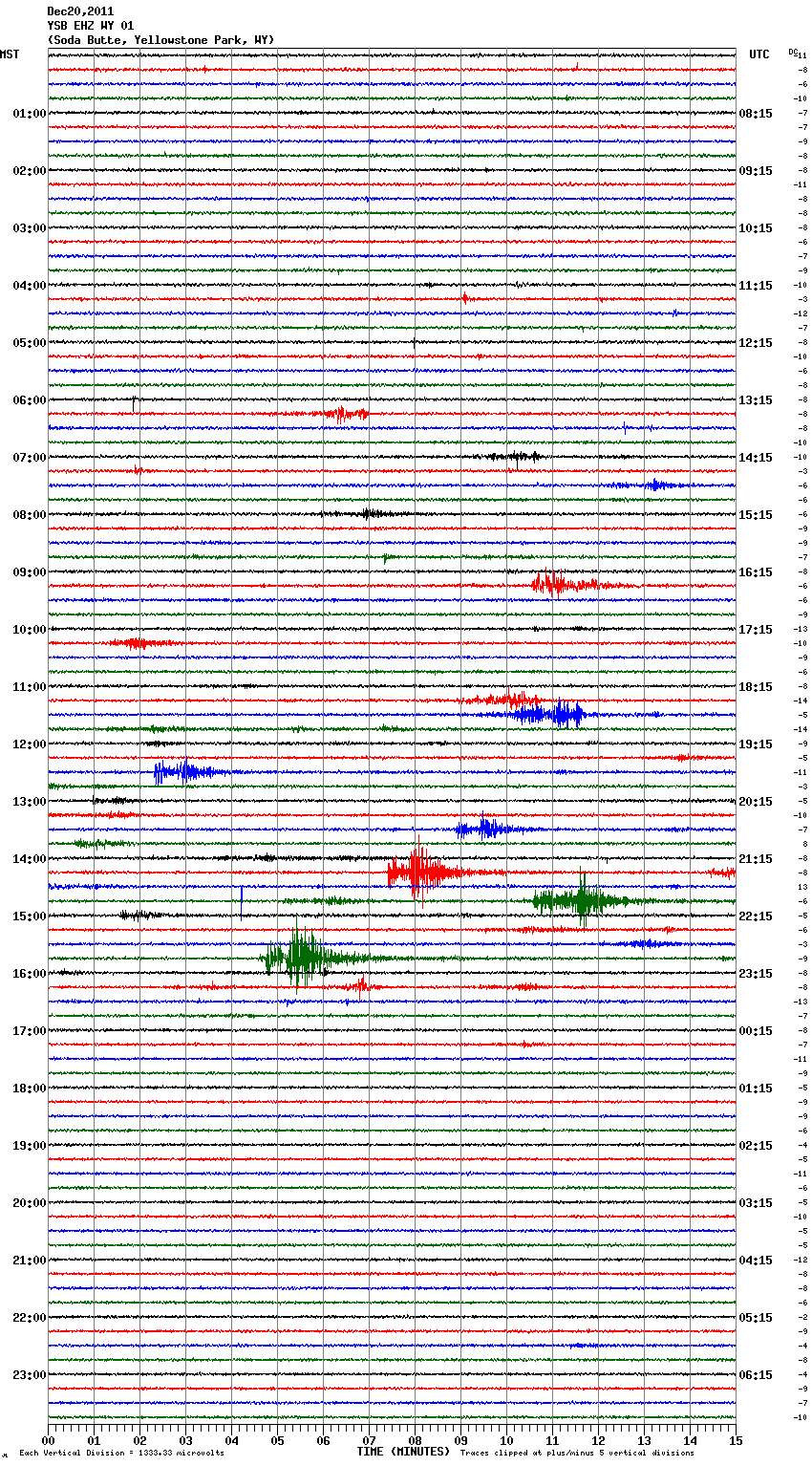Select the 11:00 MST time label
Viewport: 812px width, 1466px height.
click(30, 687)
